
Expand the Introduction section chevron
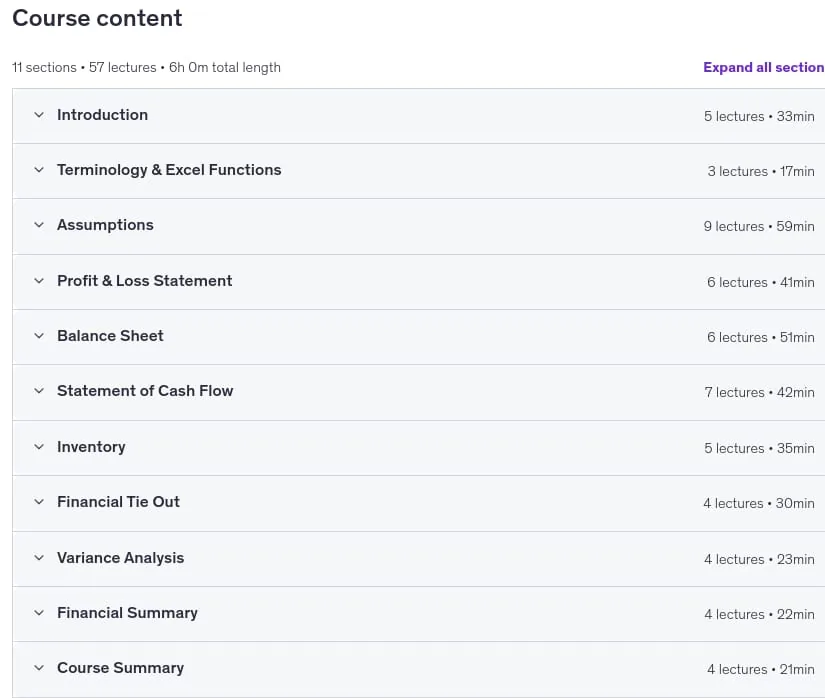(39, 115)
